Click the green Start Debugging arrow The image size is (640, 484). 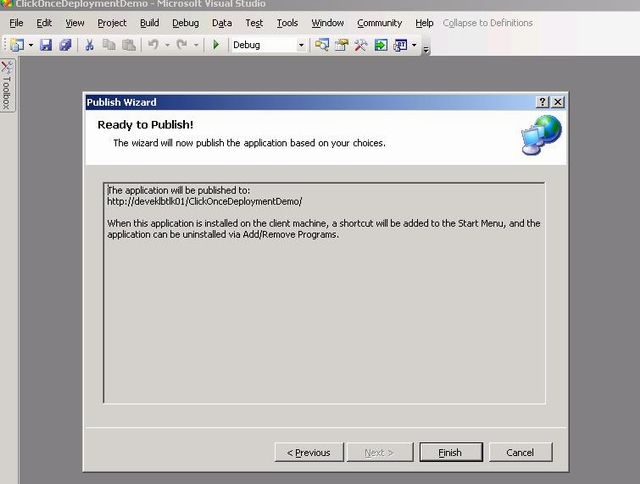pyautogui.click(x=216, y=45)
